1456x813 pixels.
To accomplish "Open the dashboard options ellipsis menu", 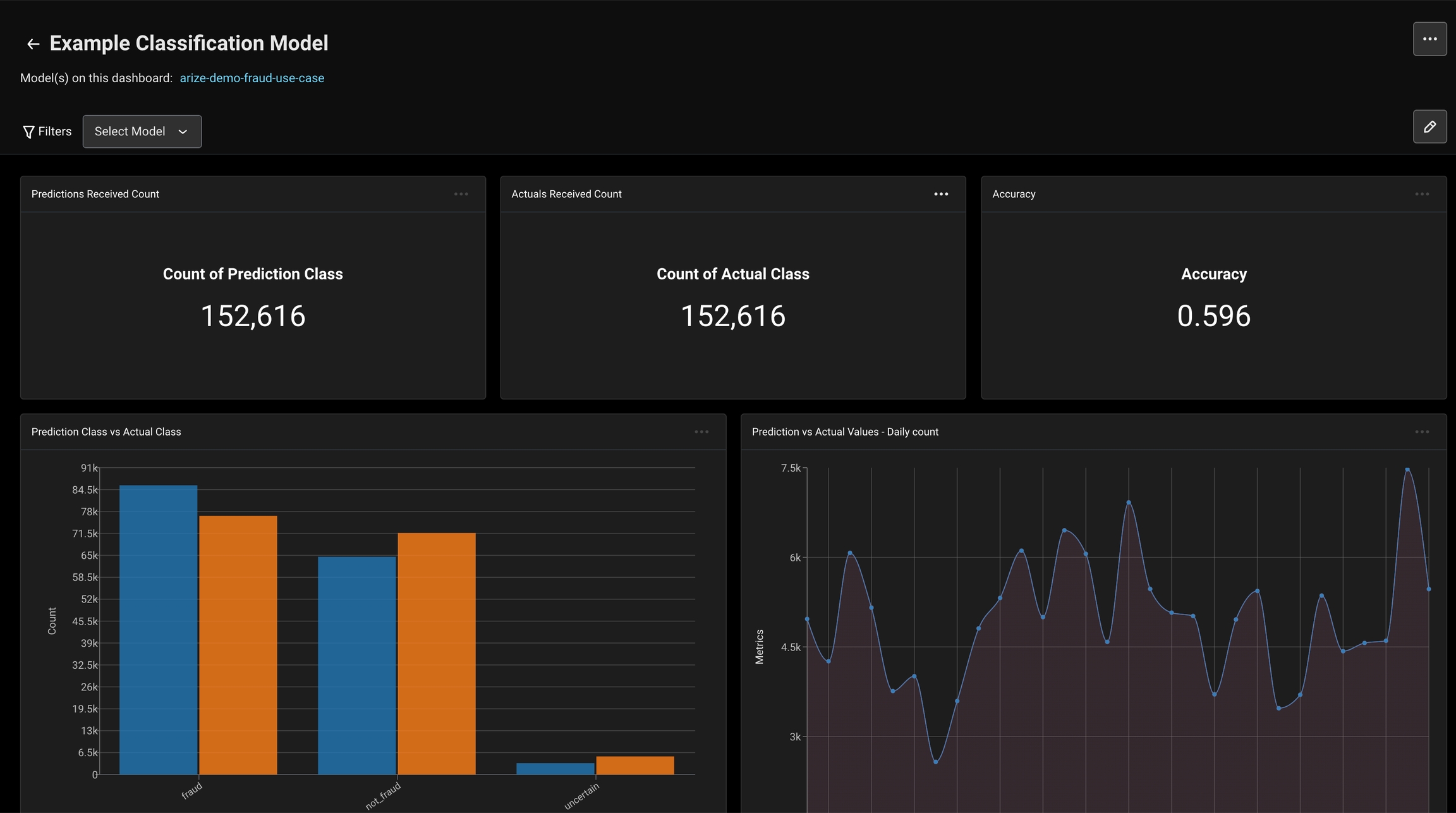I will 1429,39.
